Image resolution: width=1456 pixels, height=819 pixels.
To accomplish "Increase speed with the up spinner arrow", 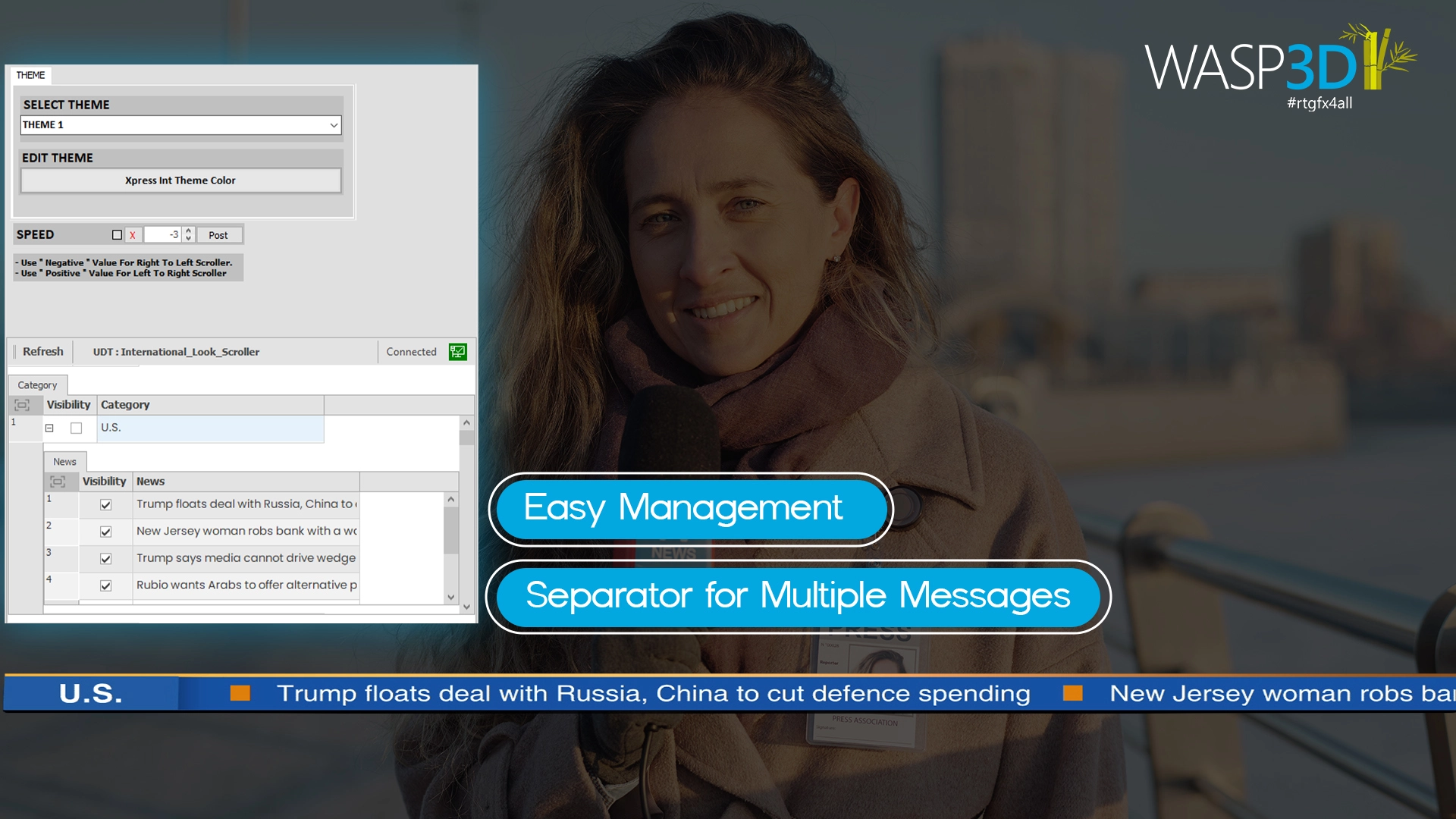I will pyautogui.click(x=189, y=231).
